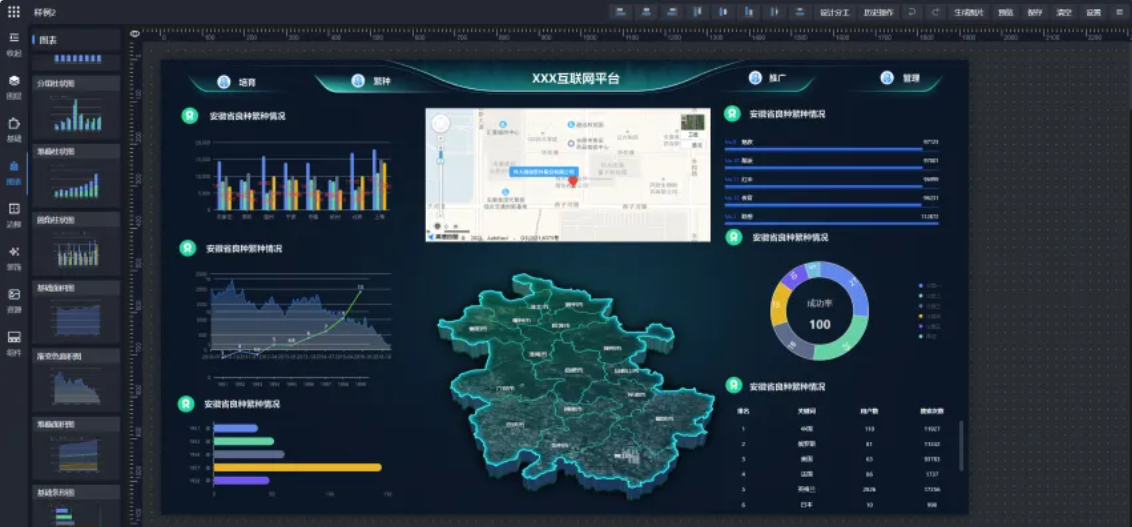Click the yellow legend dot beside the donut chart

click(x=920, y=315)
